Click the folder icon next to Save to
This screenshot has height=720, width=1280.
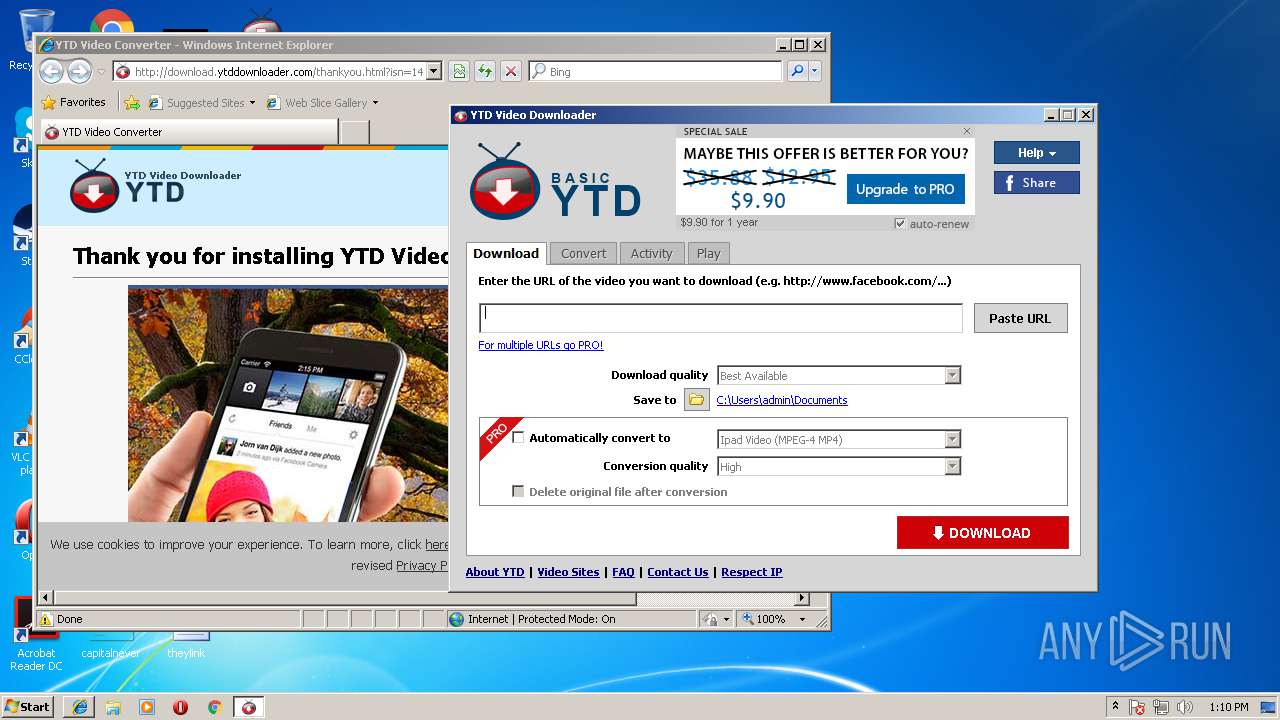point(697,400)
